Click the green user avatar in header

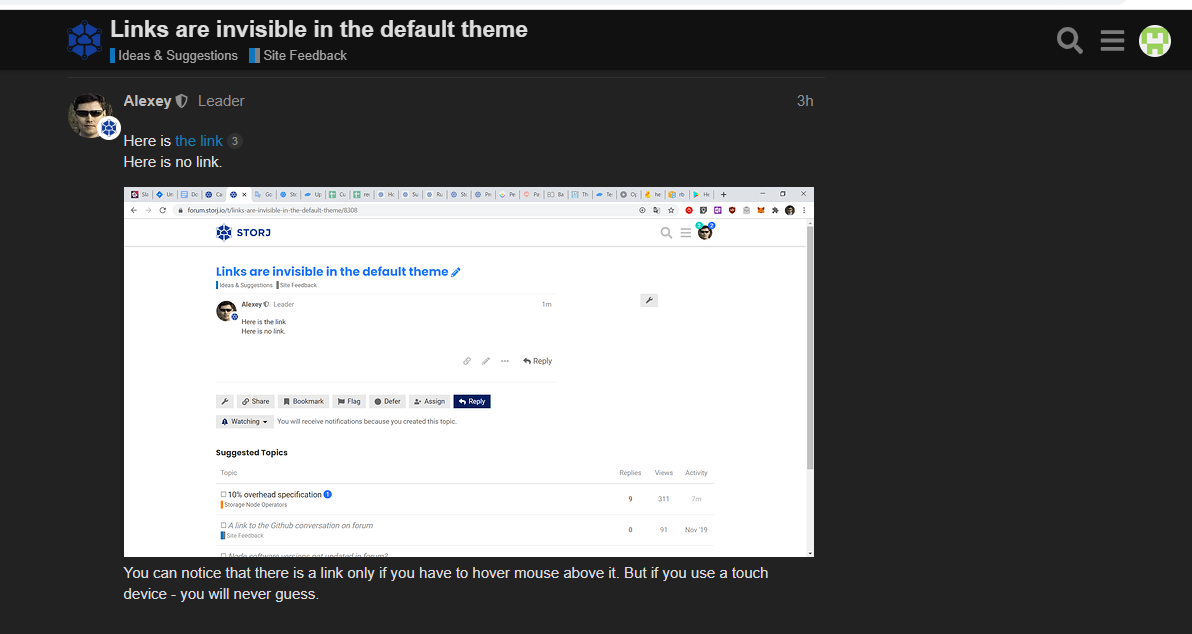[x=1155, y=41]
